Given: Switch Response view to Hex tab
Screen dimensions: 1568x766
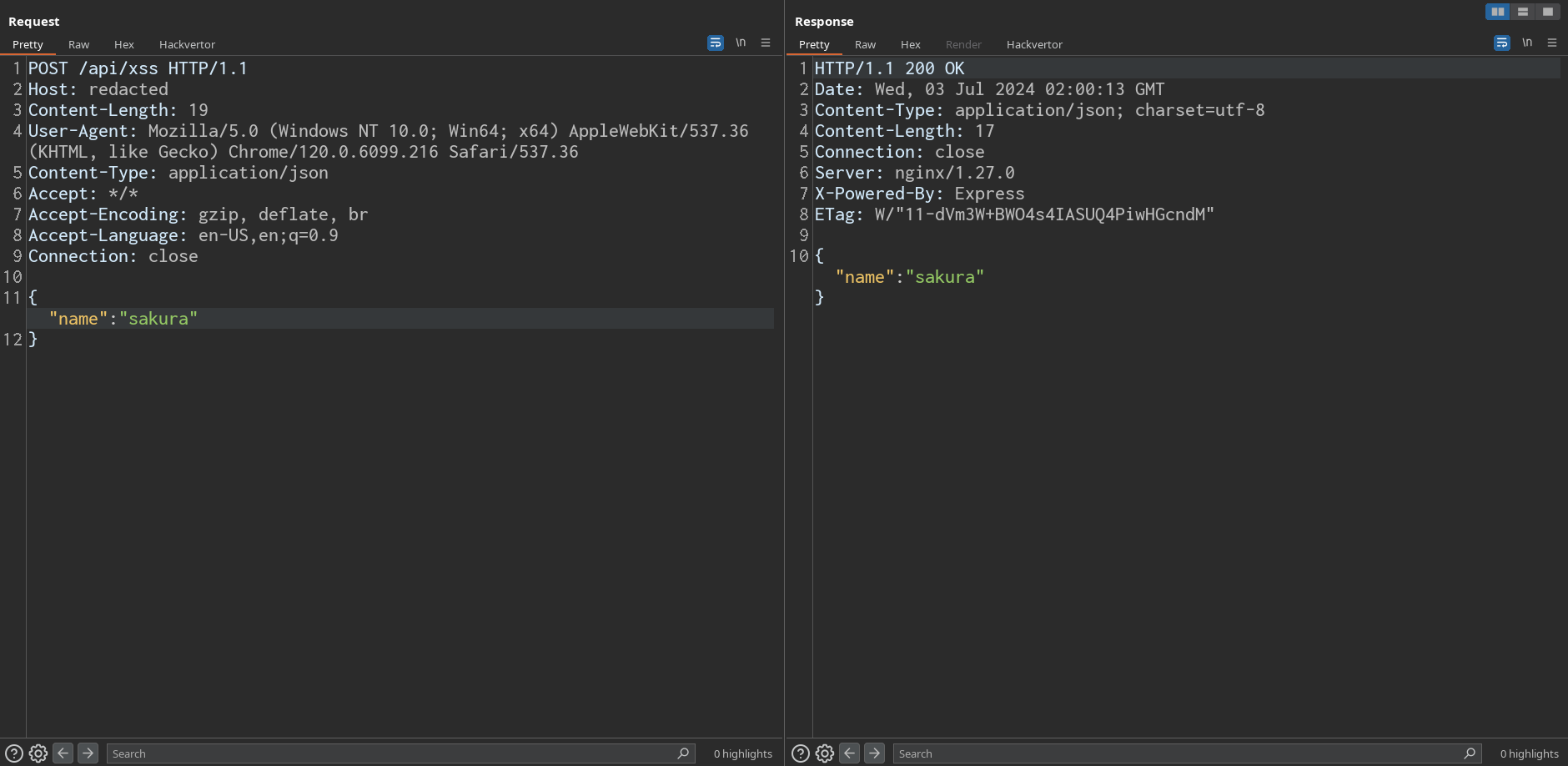Looking at the screenshot, I should click(910, 44).
